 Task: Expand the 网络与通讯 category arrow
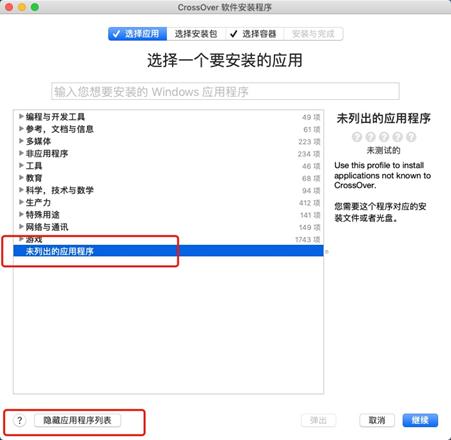click(21, 226)
